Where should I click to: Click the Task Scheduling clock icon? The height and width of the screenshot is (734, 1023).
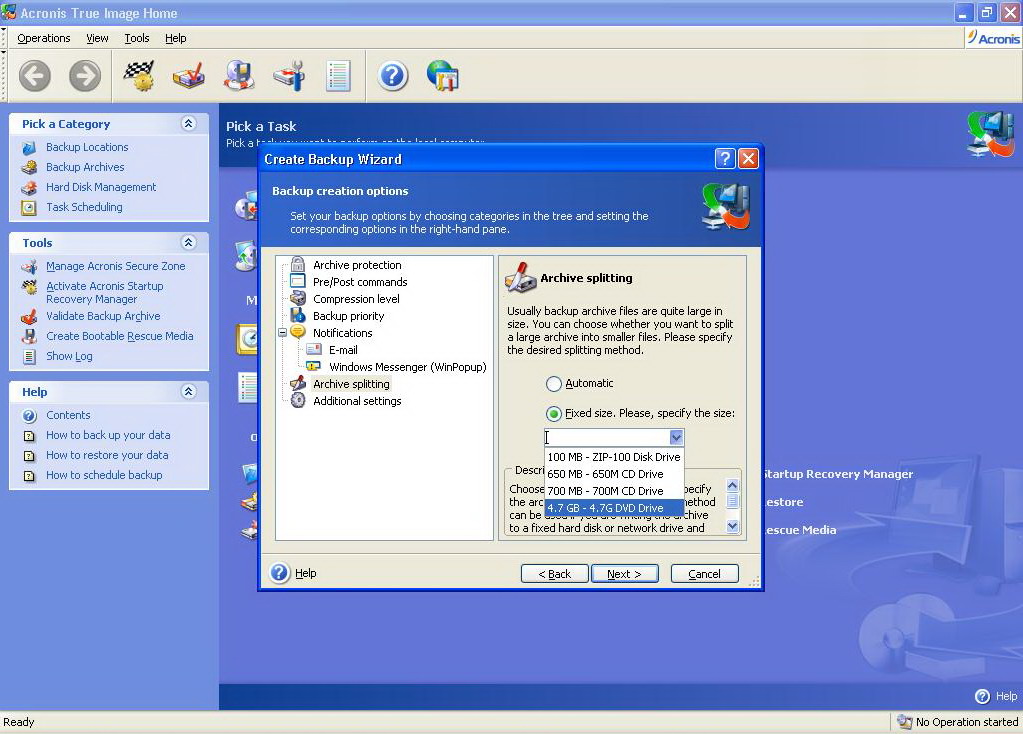point(29,207)
